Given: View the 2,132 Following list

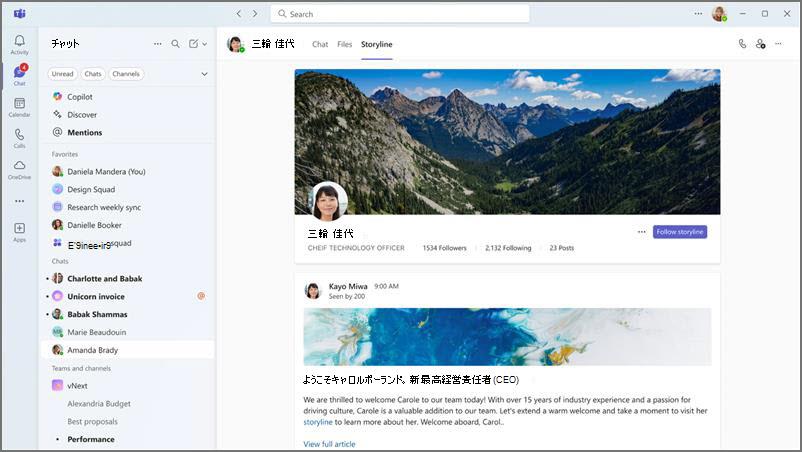Looking at the screenshot, I should click(x=508, y=248).
